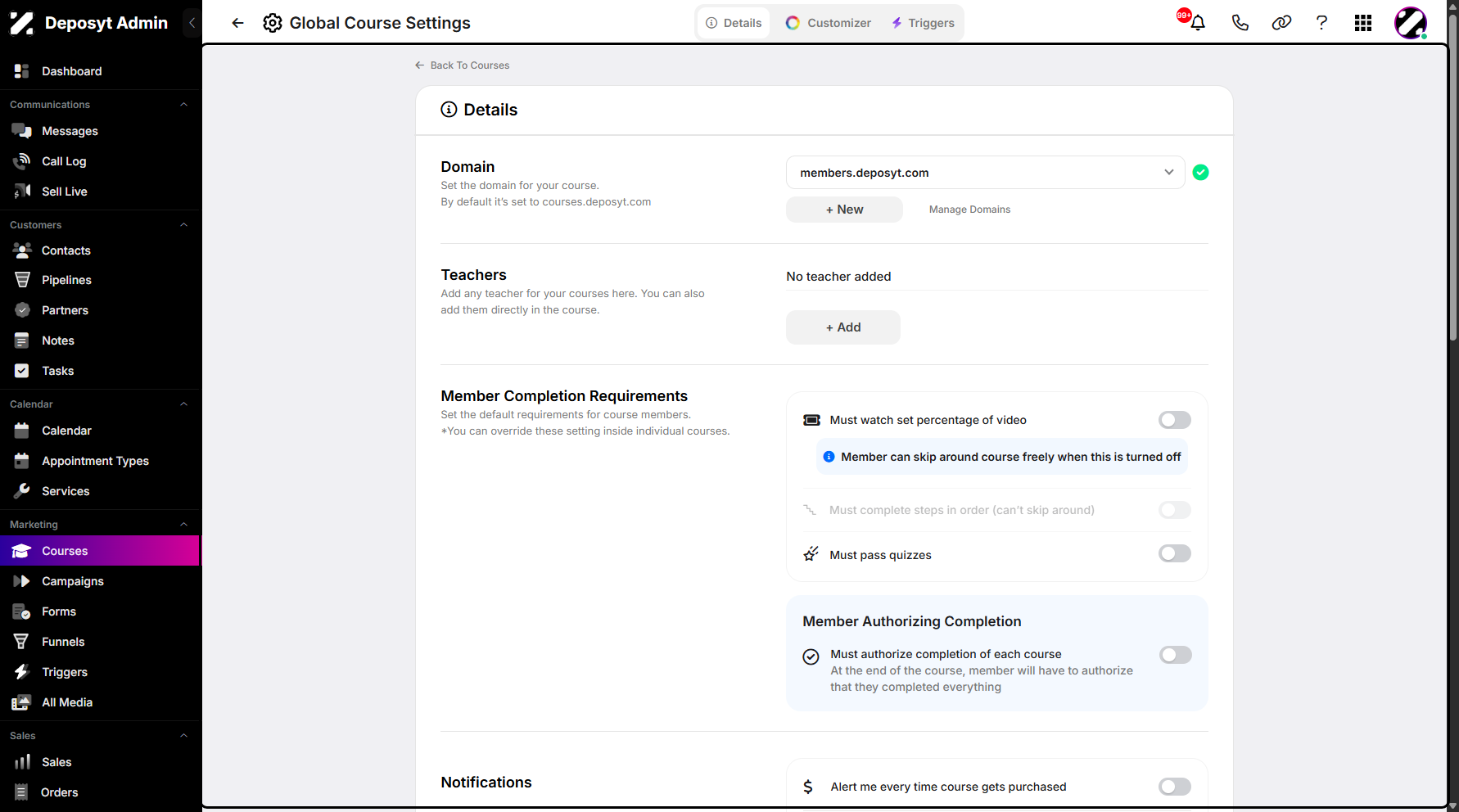This screenshot has width=1459, height=812.
Task: Open the user profile avatar
Action: click(x=1411, y=23)
